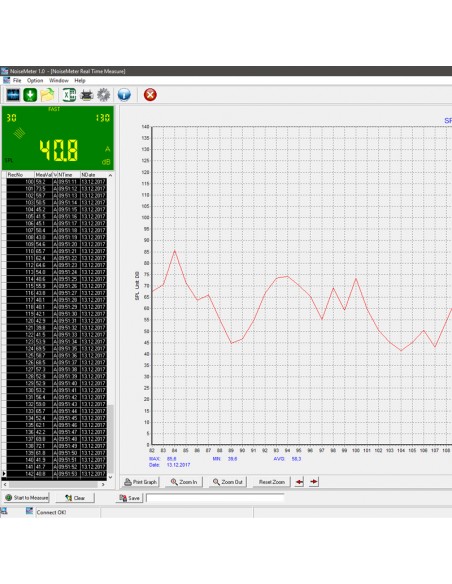452x584 pixels.
Task: Click the blue info icon
Action: click(124, 95)
